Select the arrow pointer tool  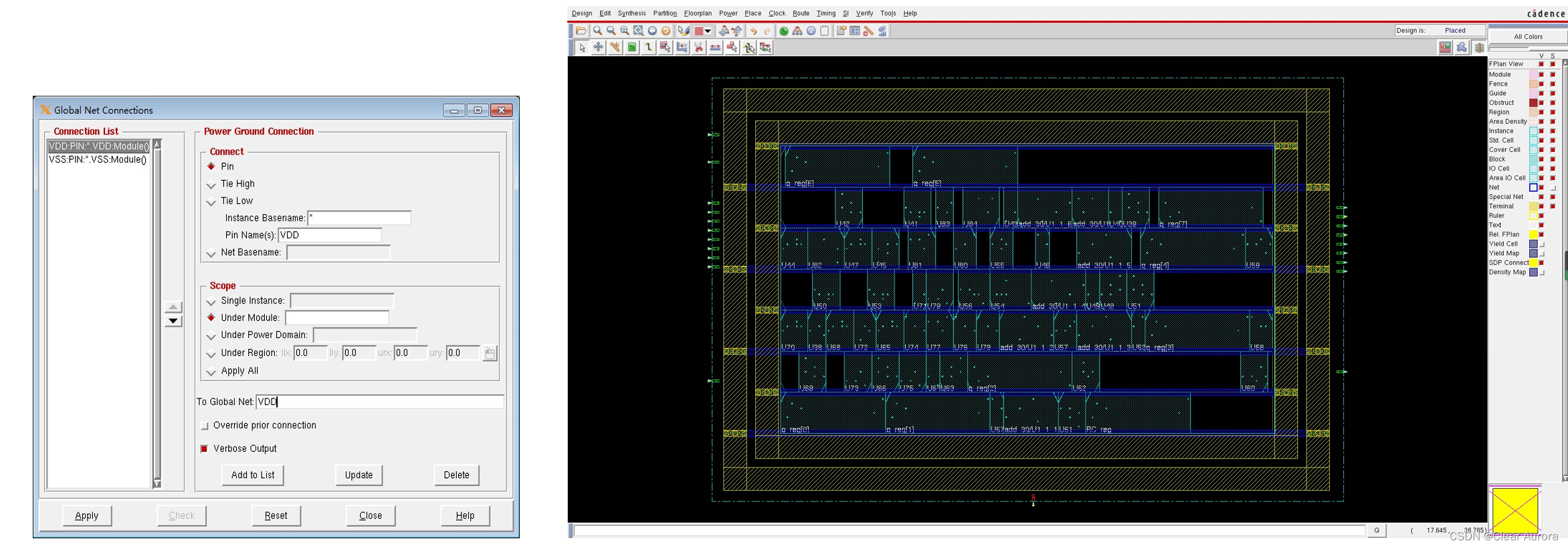coord(582,48)
